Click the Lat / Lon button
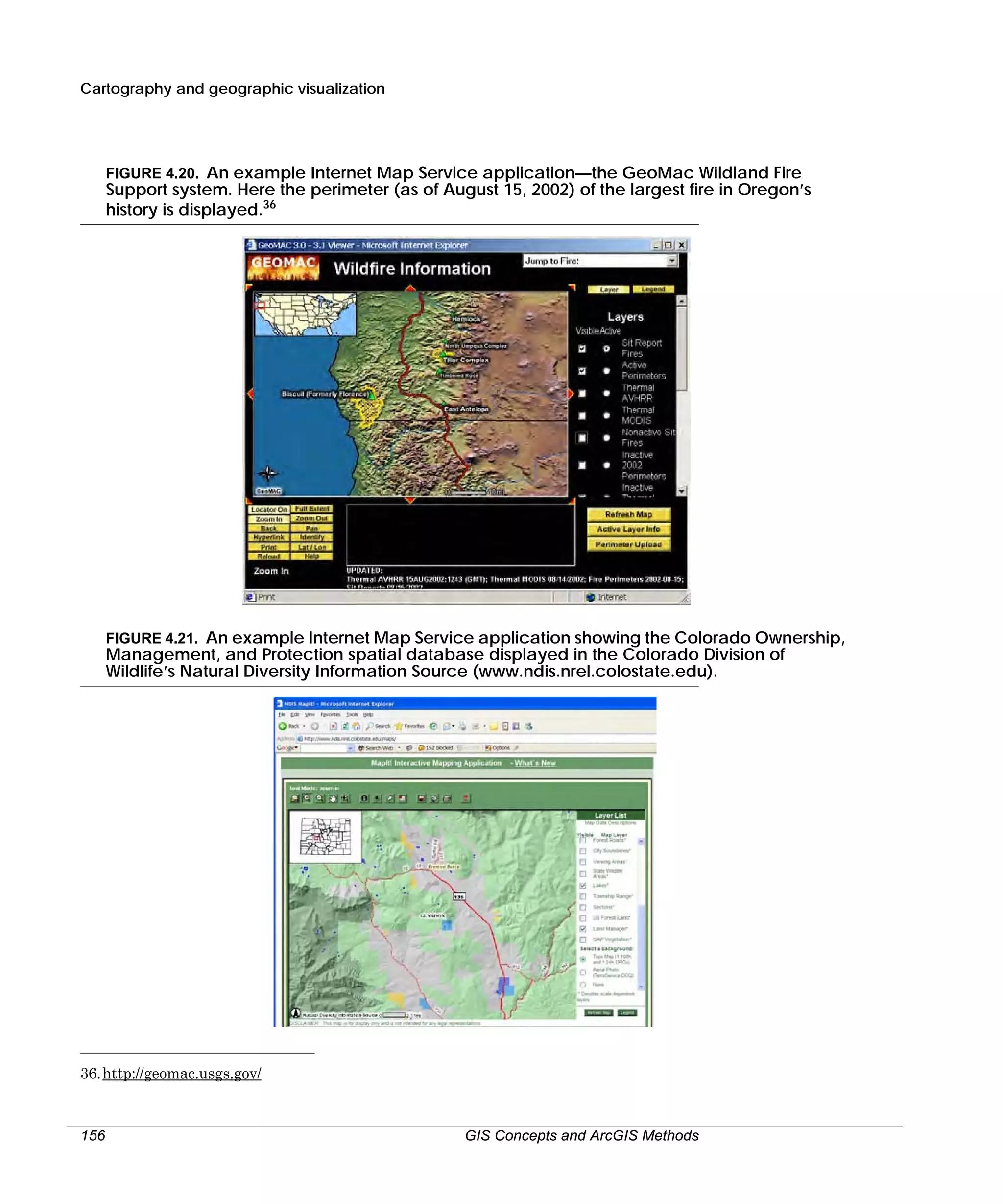 [x=312, y=547]
